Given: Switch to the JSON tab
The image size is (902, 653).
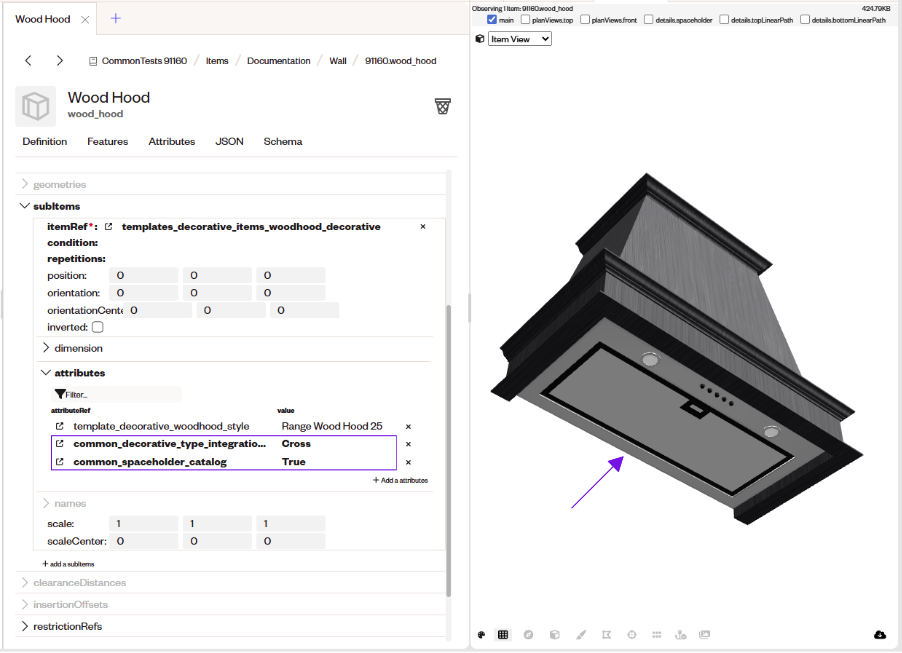Looking at the screenshot, I should pos(229,142).
